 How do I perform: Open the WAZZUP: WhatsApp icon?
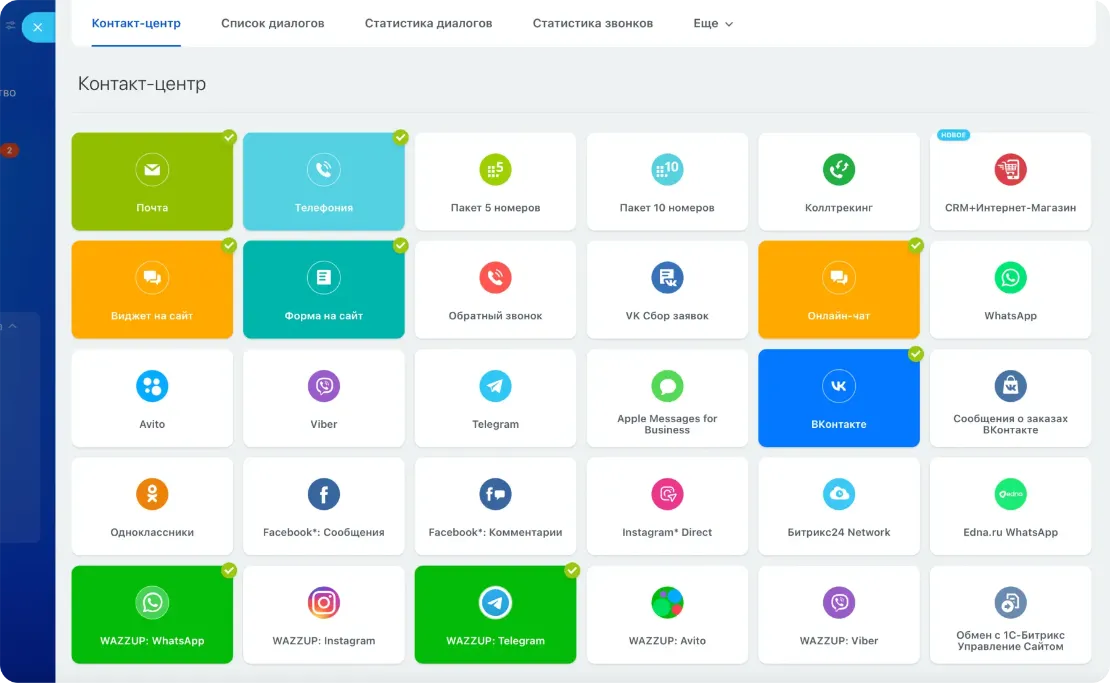coord(152,602)
